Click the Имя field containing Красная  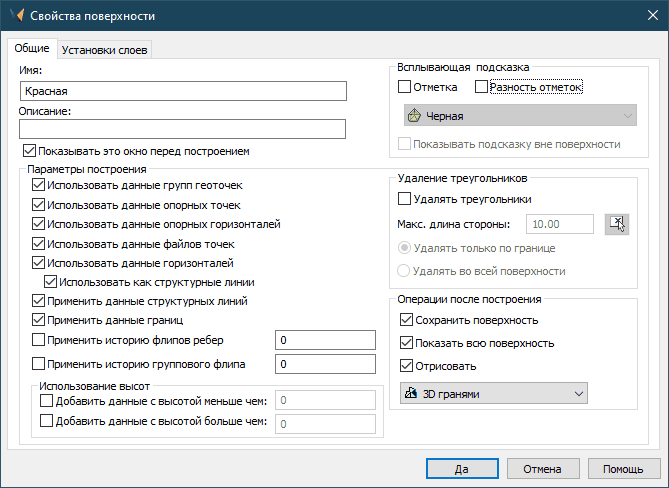pos(182,91)
